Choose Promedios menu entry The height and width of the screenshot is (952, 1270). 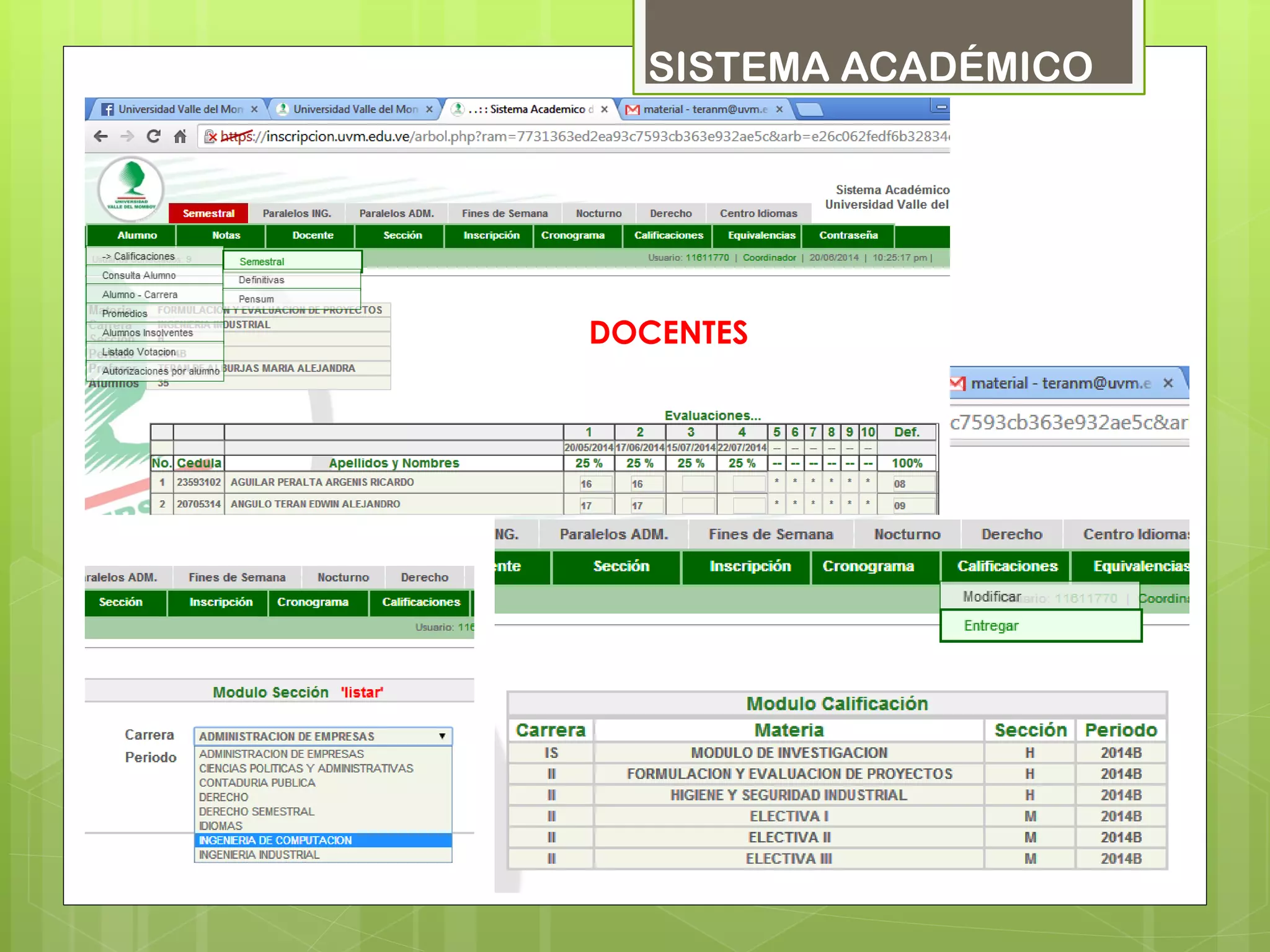click(x=154, y=314)
